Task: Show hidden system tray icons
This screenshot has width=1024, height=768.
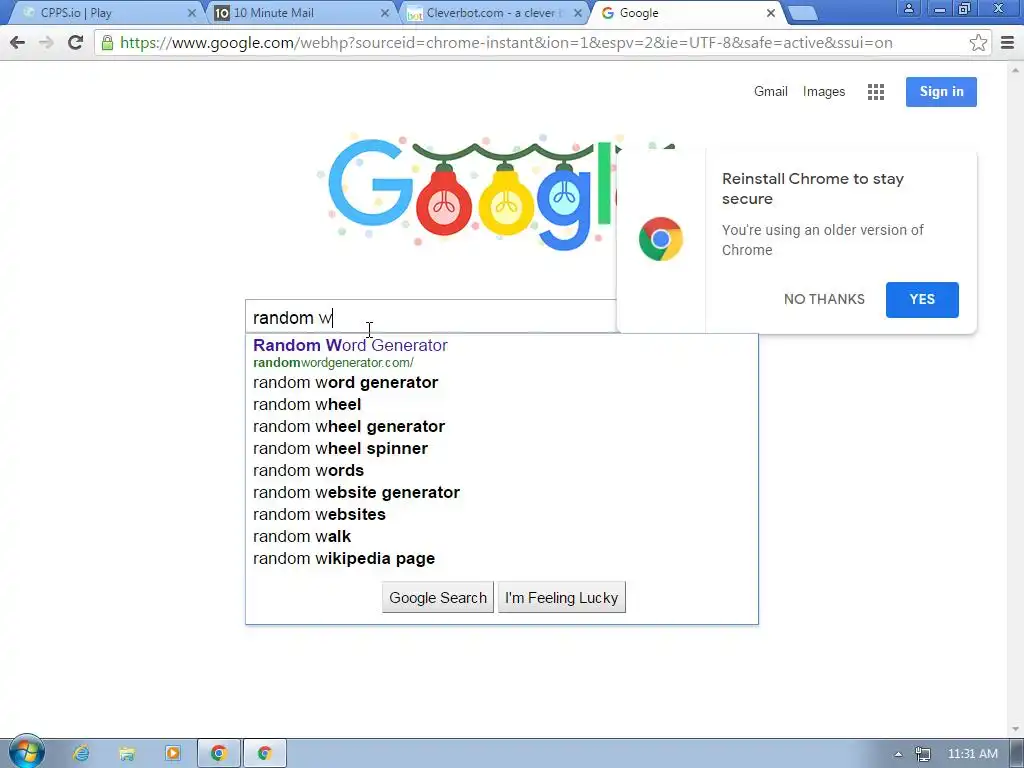Action: (x=899, y=754)
